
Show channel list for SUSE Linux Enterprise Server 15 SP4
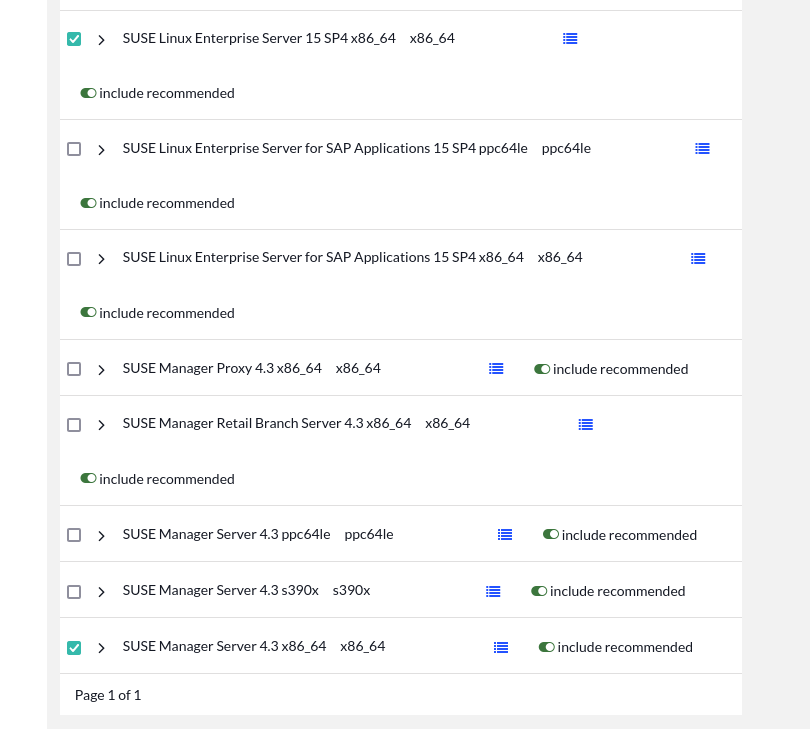pos(570,39)
